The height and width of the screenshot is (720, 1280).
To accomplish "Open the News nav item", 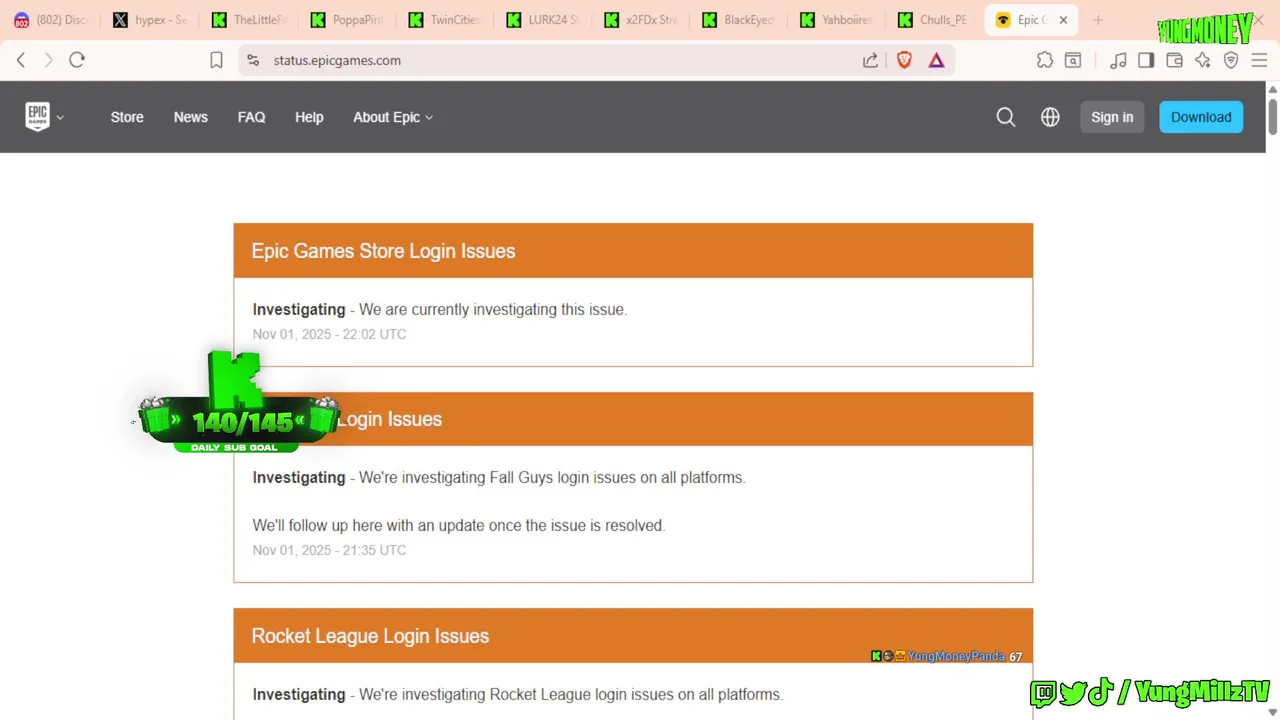I will click(x=190, y=117).
